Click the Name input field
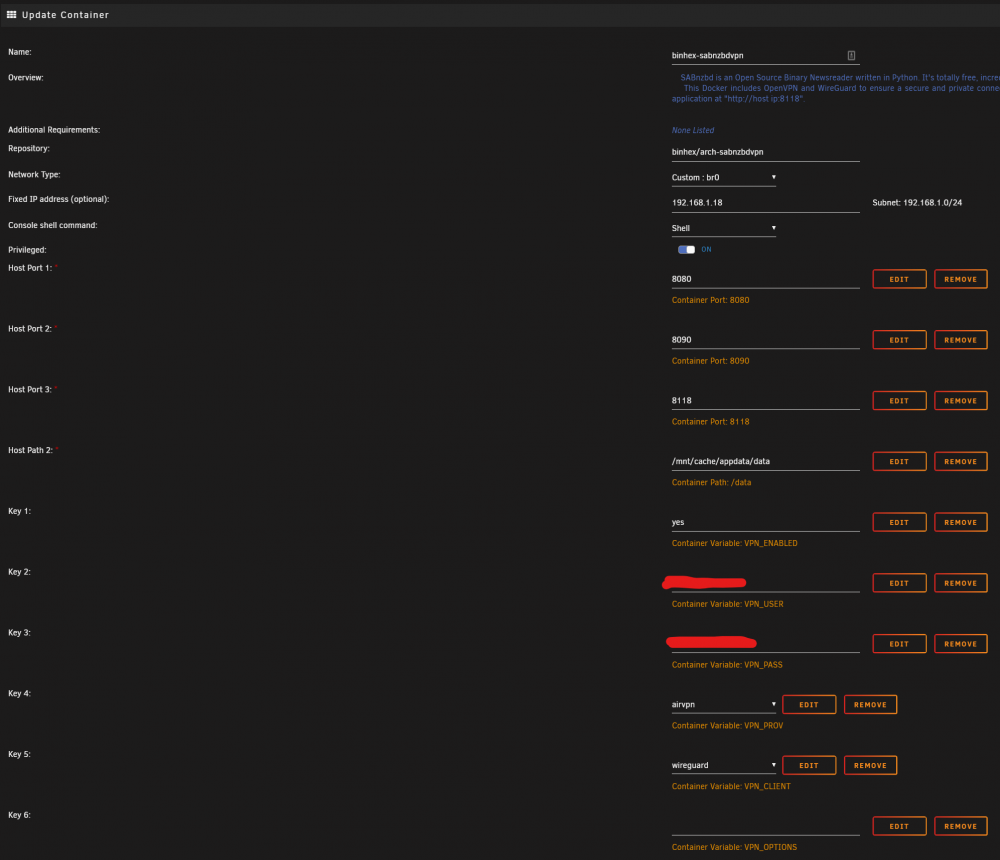This screenshot has height=860, width=1000. tap(765, 56)
